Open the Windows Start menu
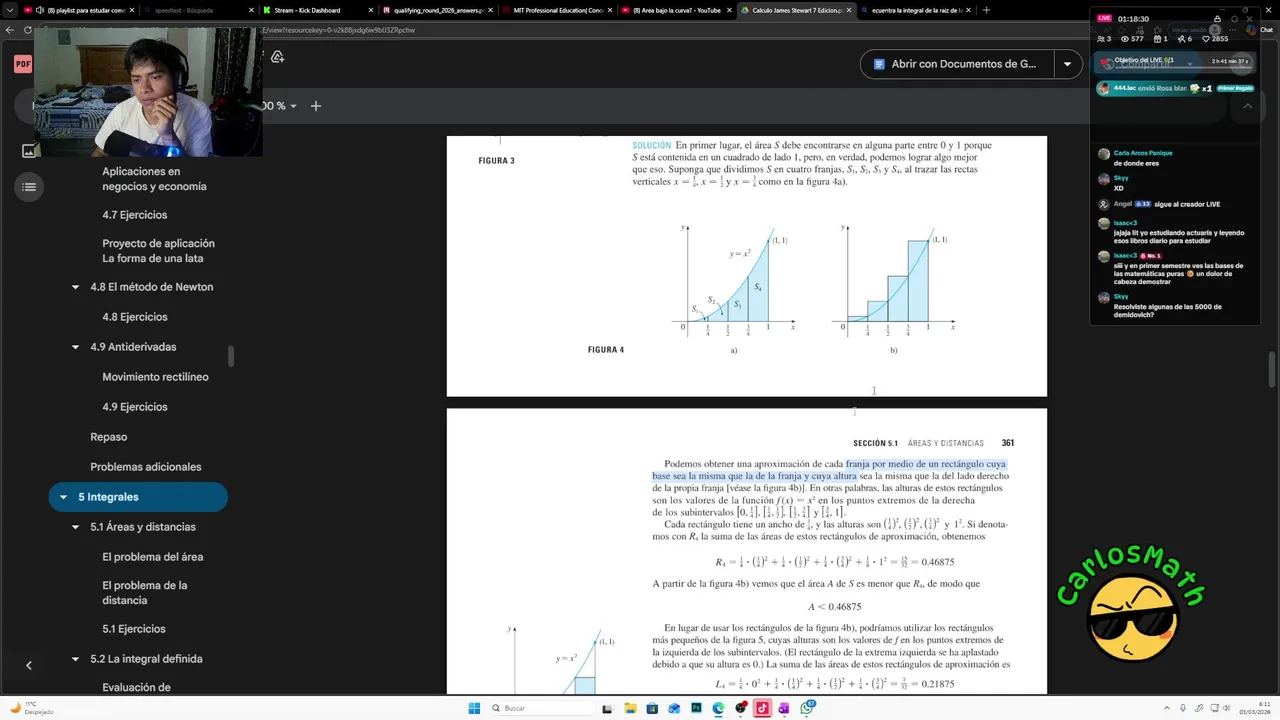The height and width of the screenshot is (720, 1280). point(474,708)
